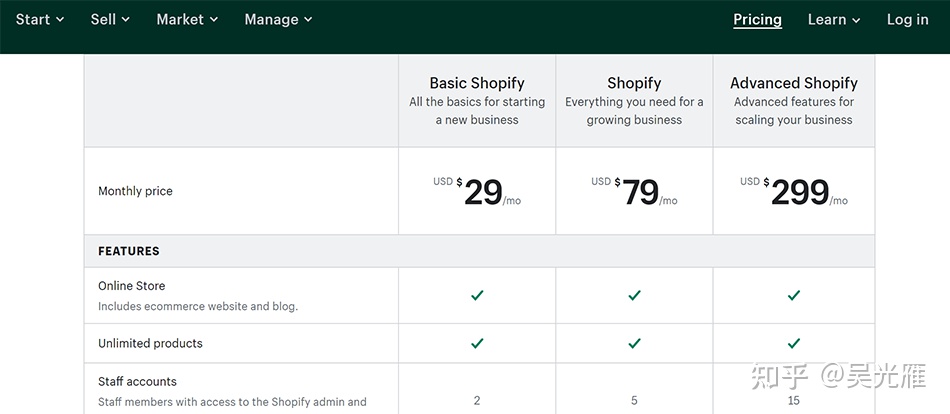Click the $29/mo price
The width and height of the screenshot is (950, 414).
(x=477, y=192)
